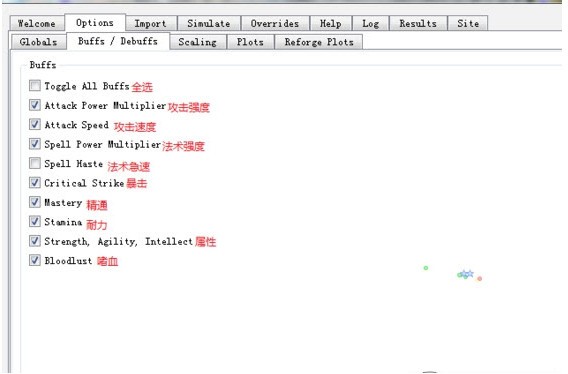This screenshot has width=568, height=374.
Task: Open the Overrides tab
Action: (275, 24)
